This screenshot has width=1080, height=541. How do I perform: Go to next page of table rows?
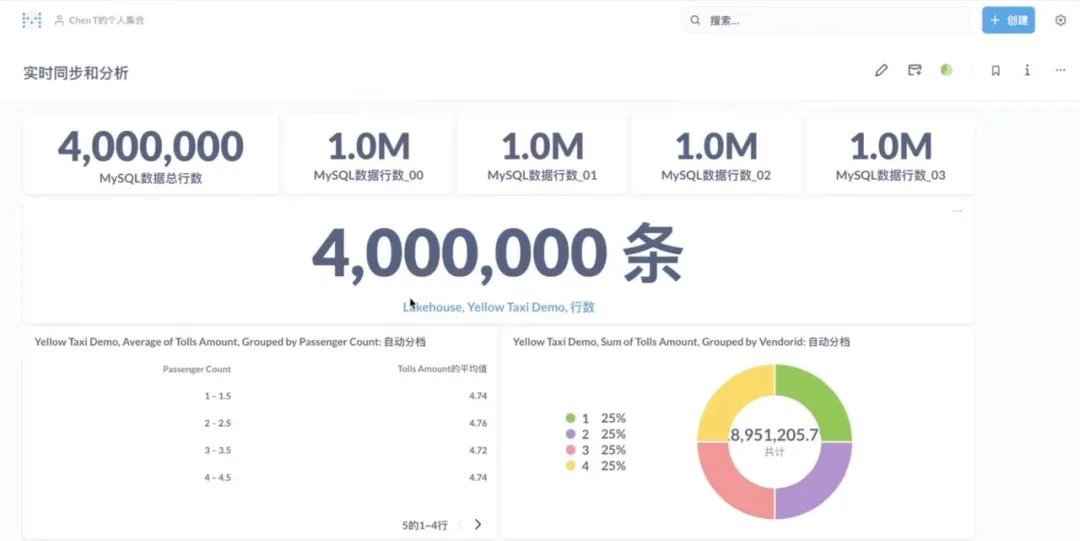click(478, 524)
